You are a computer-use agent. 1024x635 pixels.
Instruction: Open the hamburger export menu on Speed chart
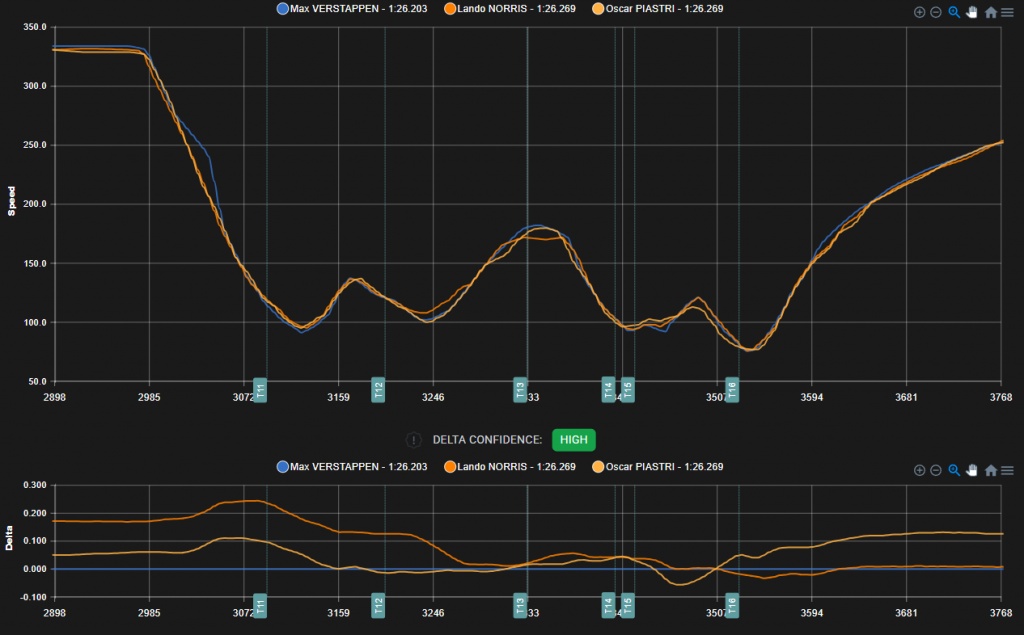(1007, 12)
